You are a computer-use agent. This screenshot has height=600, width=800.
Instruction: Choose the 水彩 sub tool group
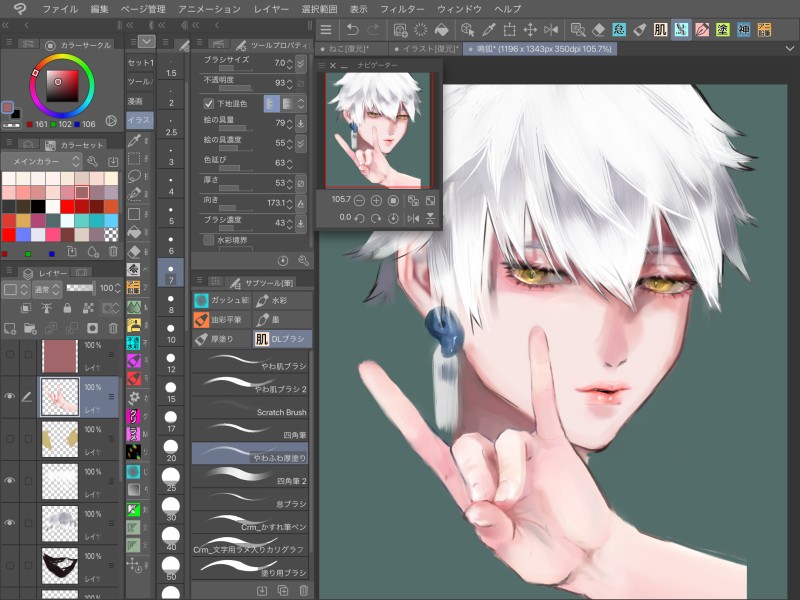point(282,301)
